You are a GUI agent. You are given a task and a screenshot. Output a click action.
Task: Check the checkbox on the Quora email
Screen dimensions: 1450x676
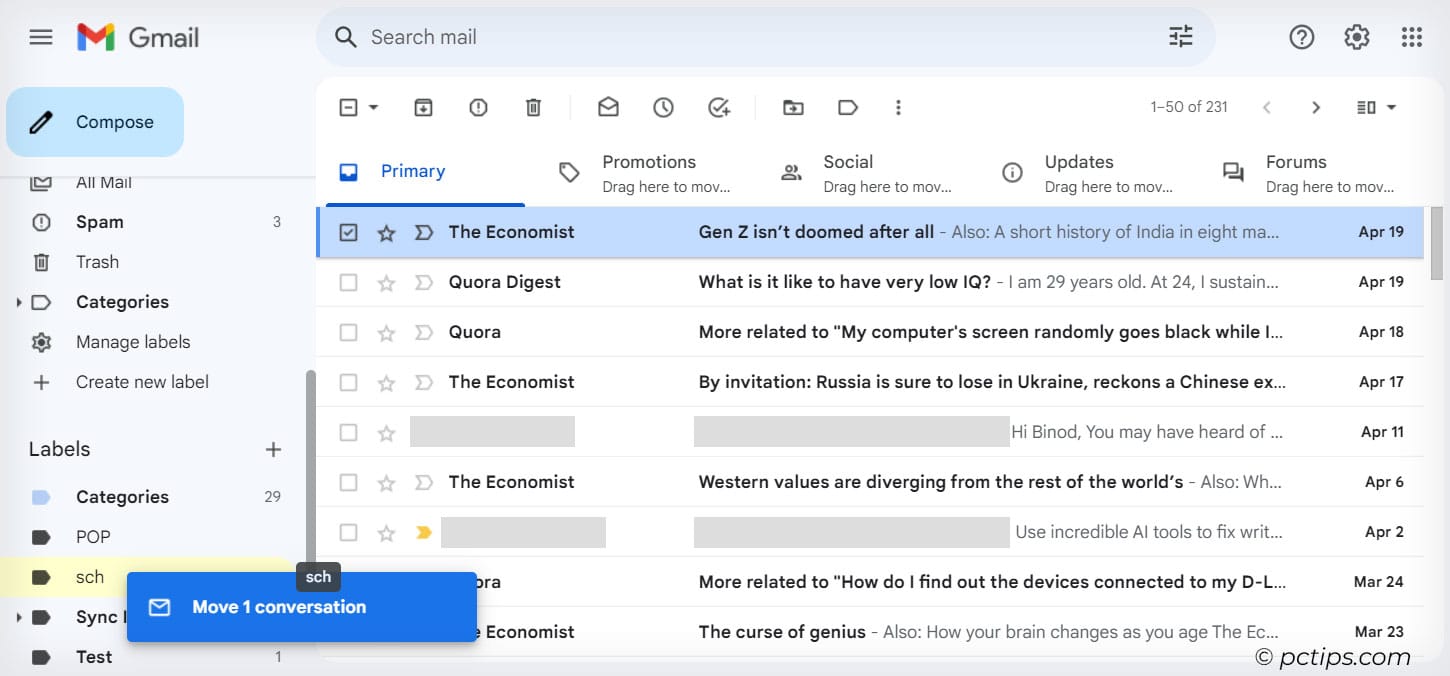pyautogui.click(x=348, y=331)
